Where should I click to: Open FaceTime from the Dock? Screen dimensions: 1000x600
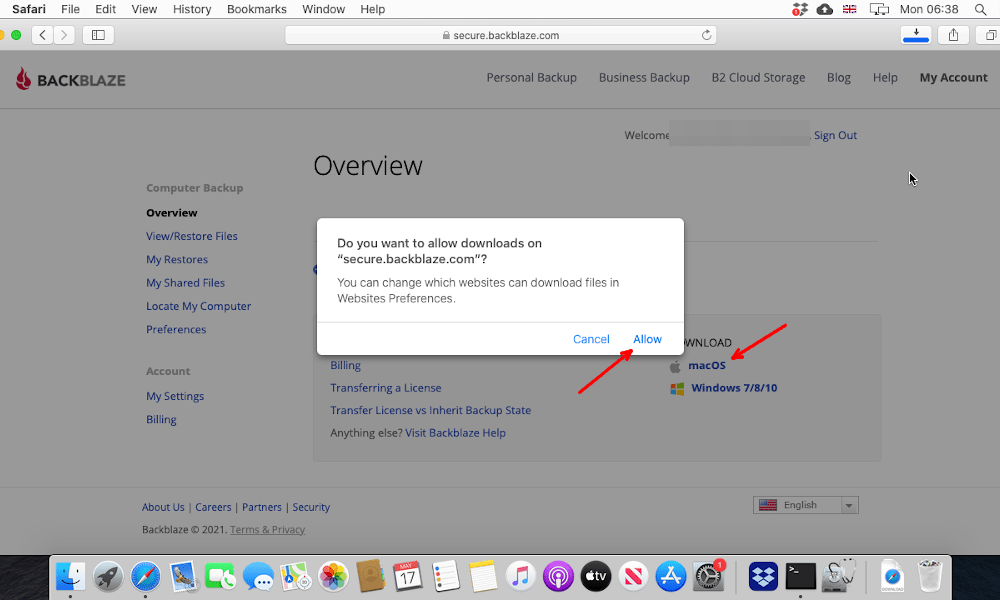click(220, 576)
